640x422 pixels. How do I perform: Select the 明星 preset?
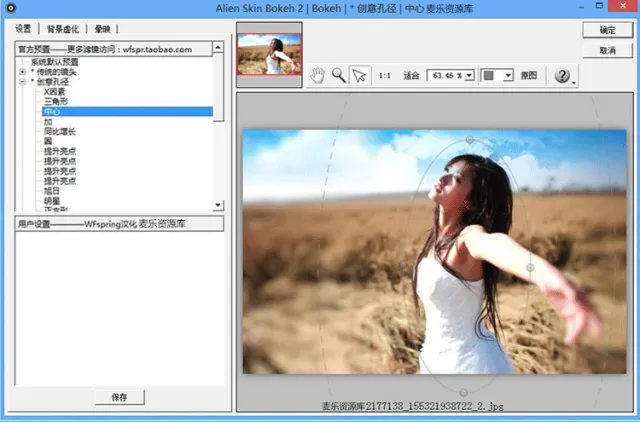(x=52, y=201)
